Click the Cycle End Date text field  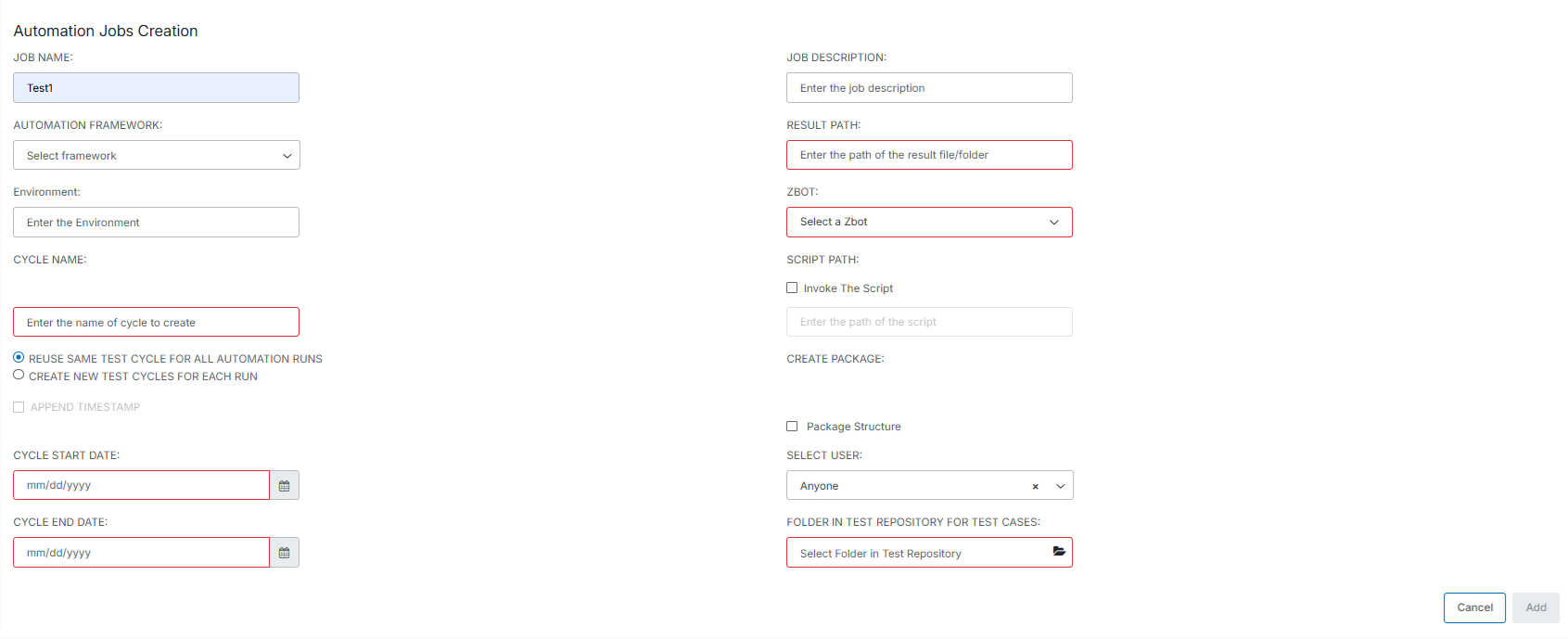141,553
